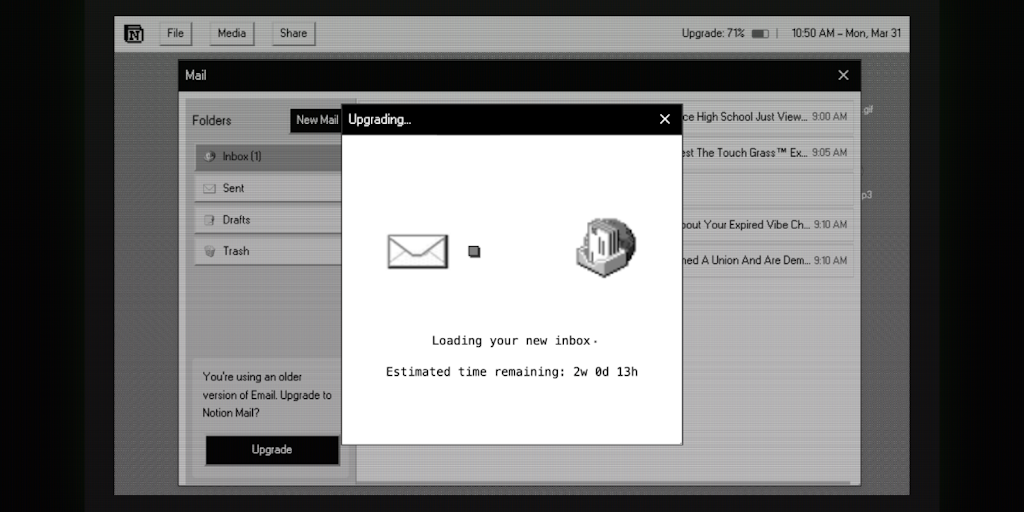Click the 10:50 AM date and time
The width and height of the screenshot is (1024, 512).
click(x=846, y=33)
